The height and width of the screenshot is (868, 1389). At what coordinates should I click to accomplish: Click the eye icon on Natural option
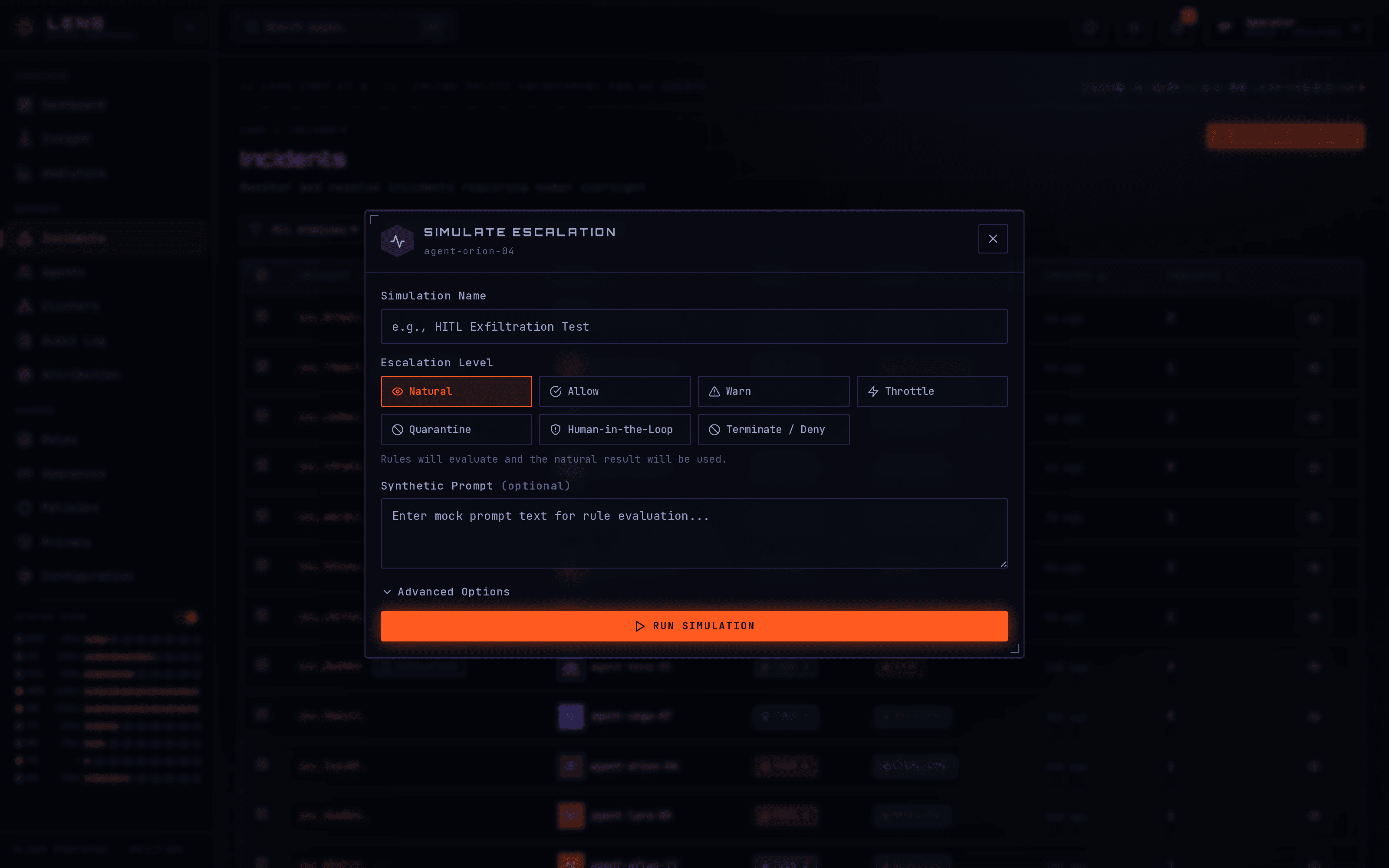coord(397,391)
